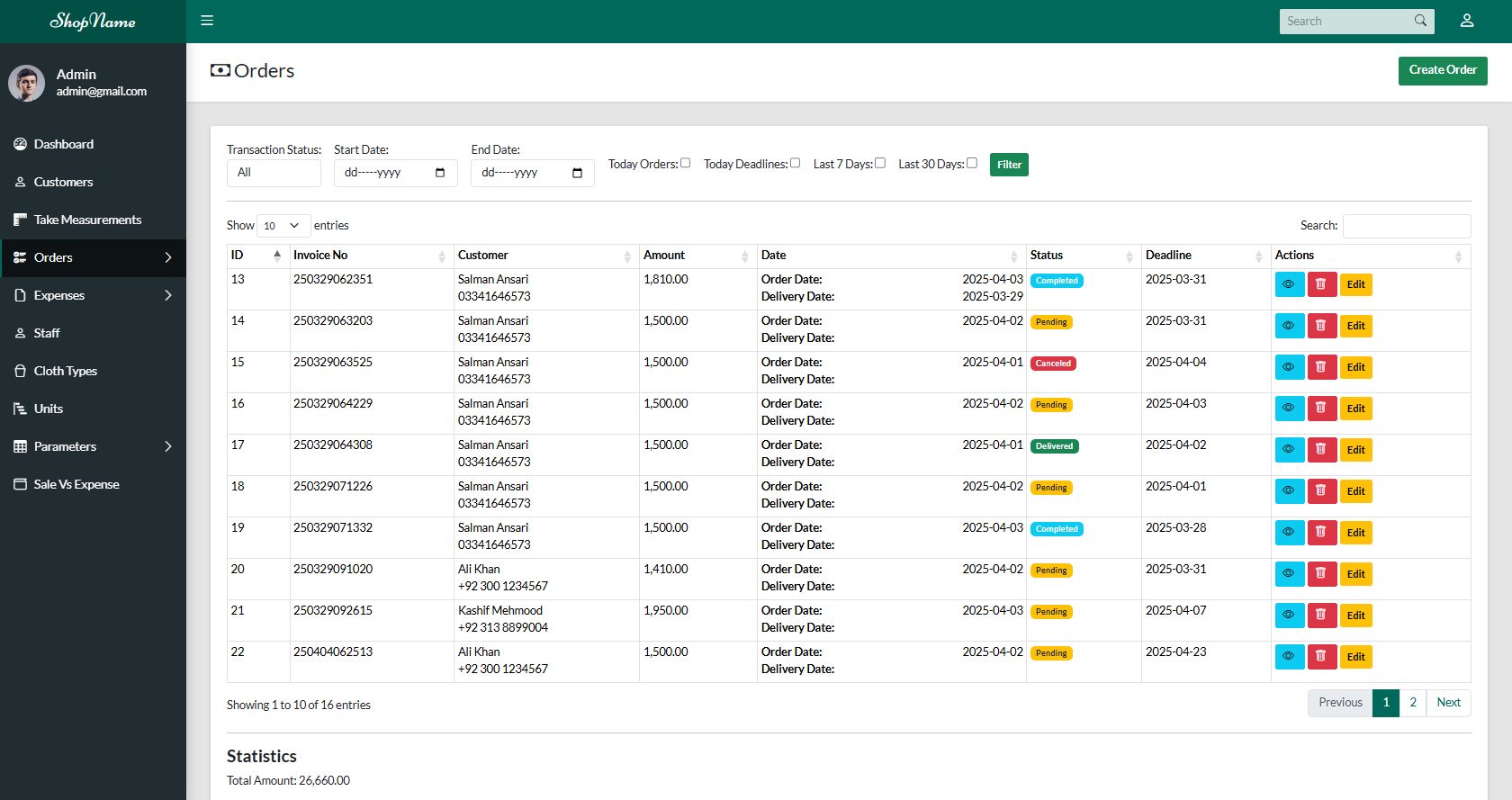The image size is (1512, 800).
Task: Click the search magnifier icon in header
Action: [x=1420, y=21]
